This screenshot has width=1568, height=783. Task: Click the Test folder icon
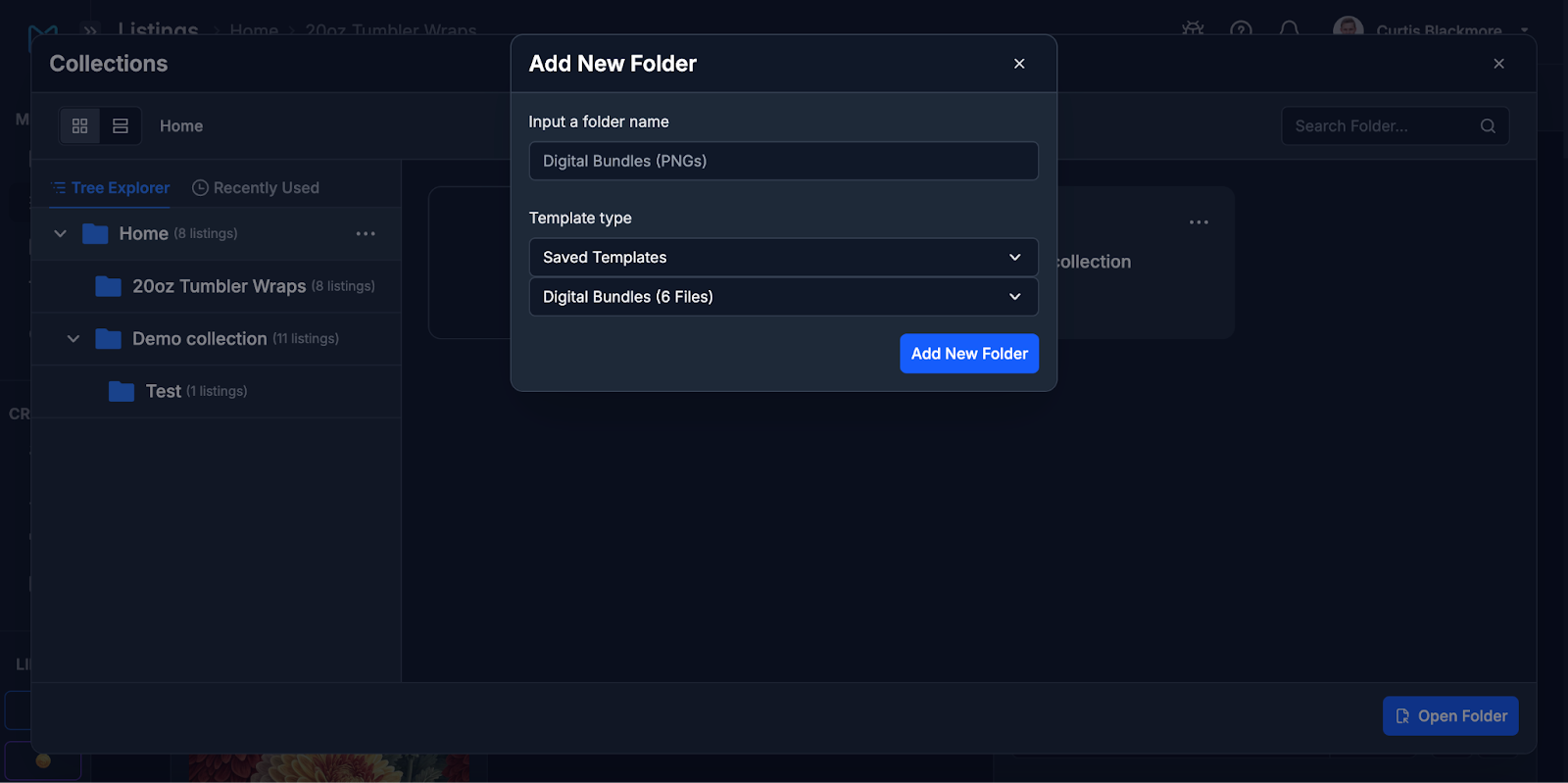point(122,391)
